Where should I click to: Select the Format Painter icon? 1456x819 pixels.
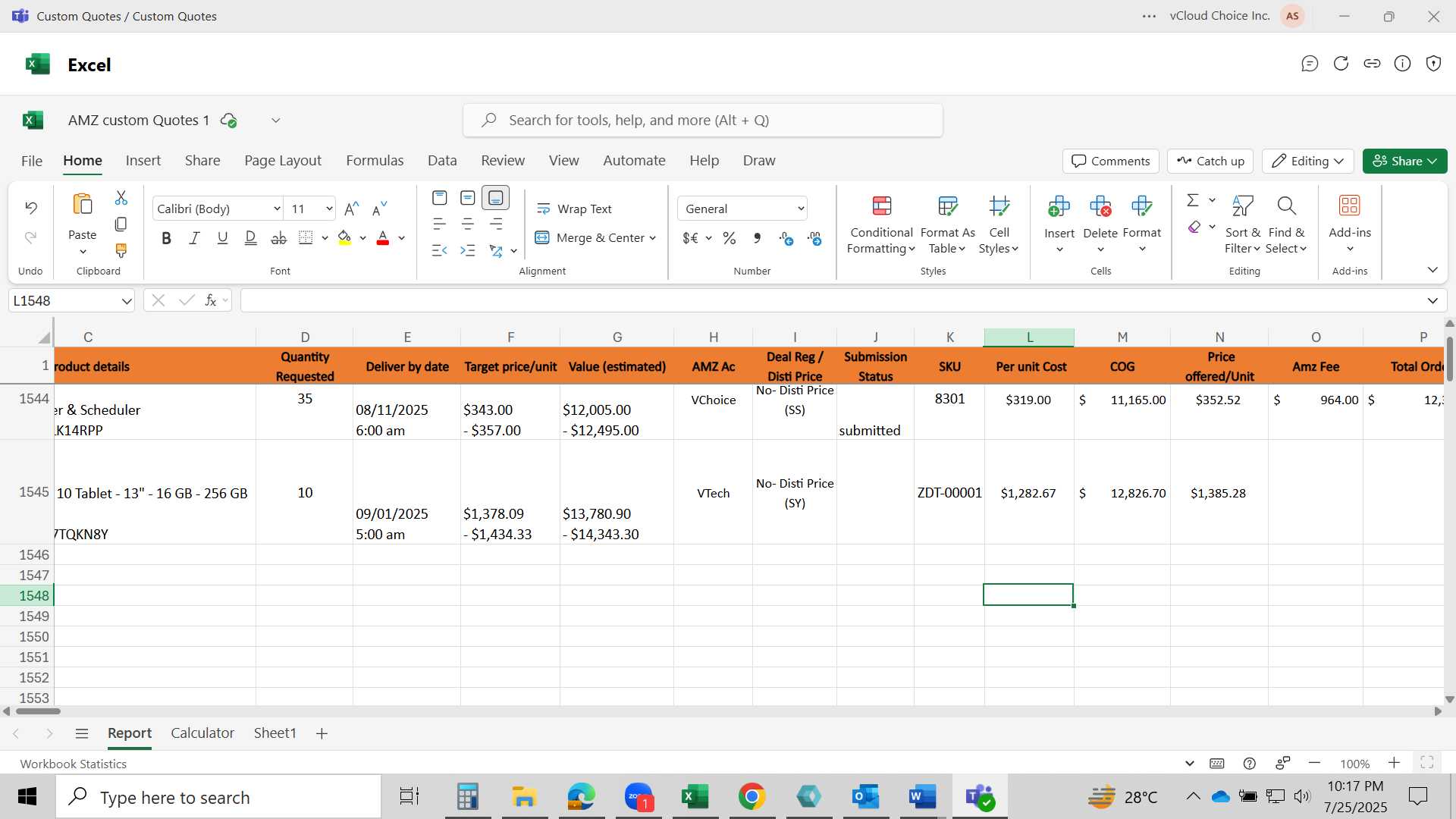(121, 250)
